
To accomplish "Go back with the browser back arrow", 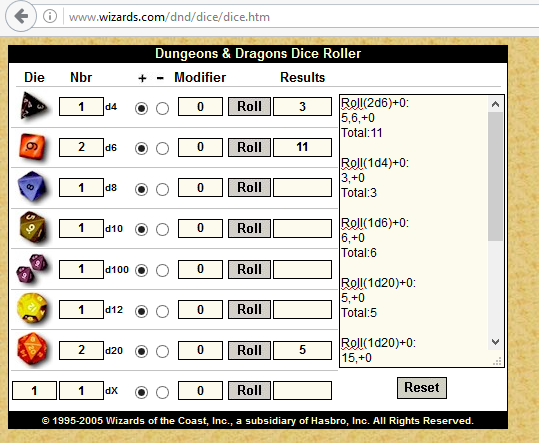I will pyautogui.click(x=21, y=16).
